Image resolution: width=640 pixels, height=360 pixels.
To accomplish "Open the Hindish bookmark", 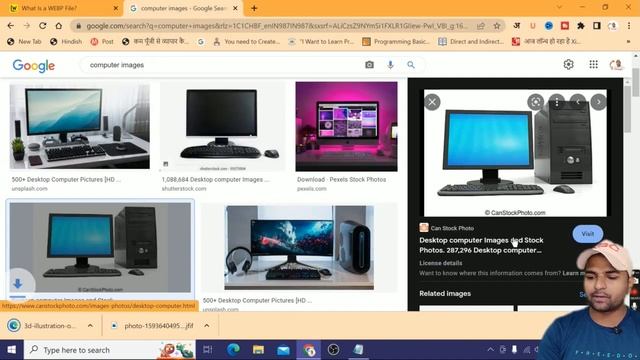I will pos(66,42).
